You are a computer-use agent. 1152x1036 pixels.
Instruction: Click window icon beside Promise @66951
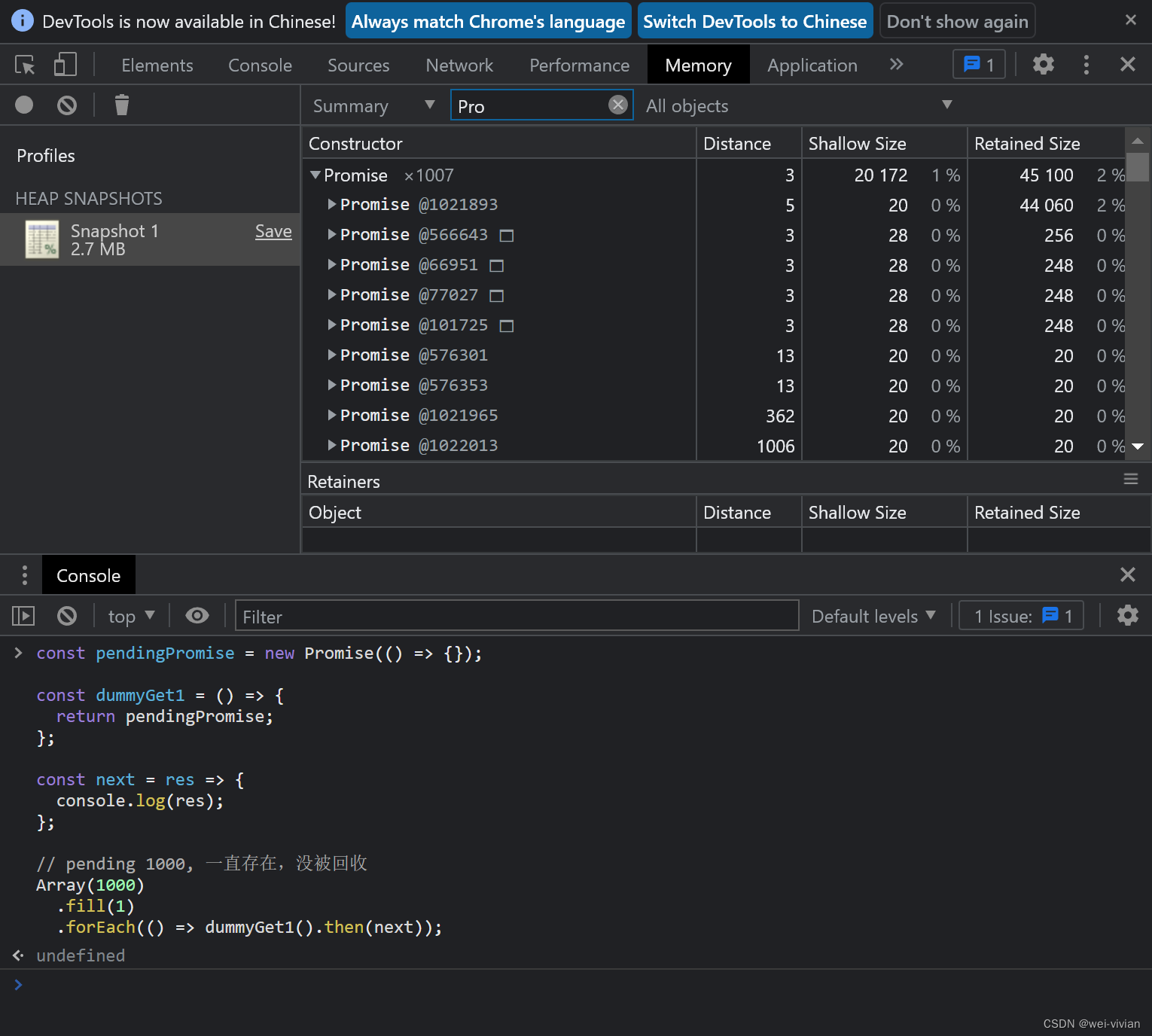[496, 266]
